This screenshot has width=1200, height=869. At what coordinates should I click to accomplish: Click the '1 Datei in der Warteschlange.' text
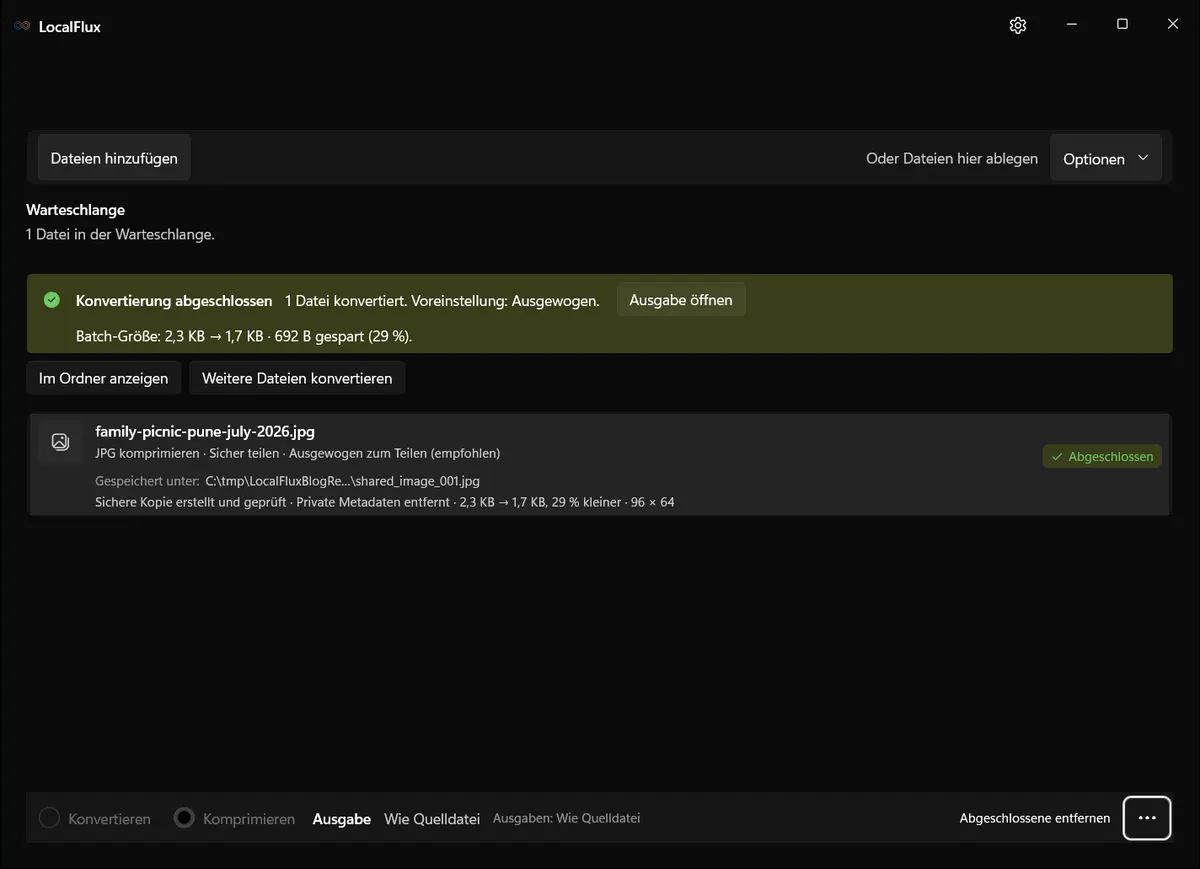coord(120,235)
